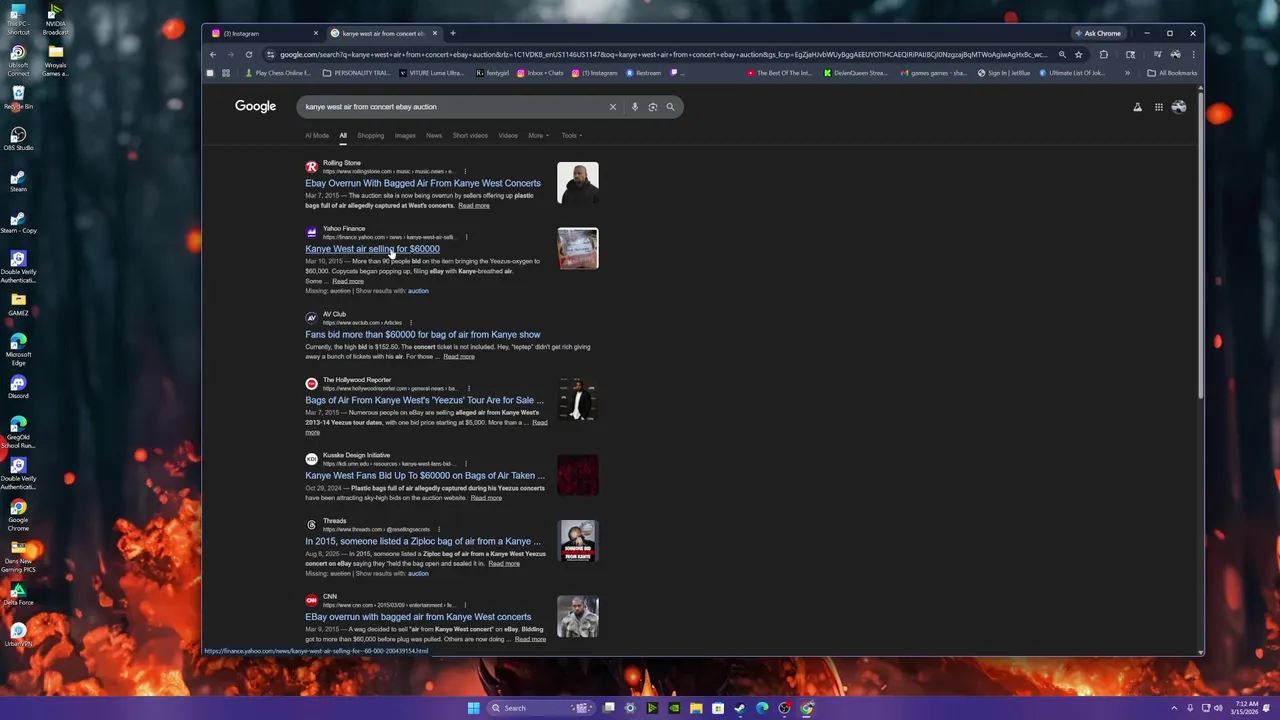This screenshot has width=1280, height=720.
Task: Open All Bookmarks folder
Action: [1172, 73]
